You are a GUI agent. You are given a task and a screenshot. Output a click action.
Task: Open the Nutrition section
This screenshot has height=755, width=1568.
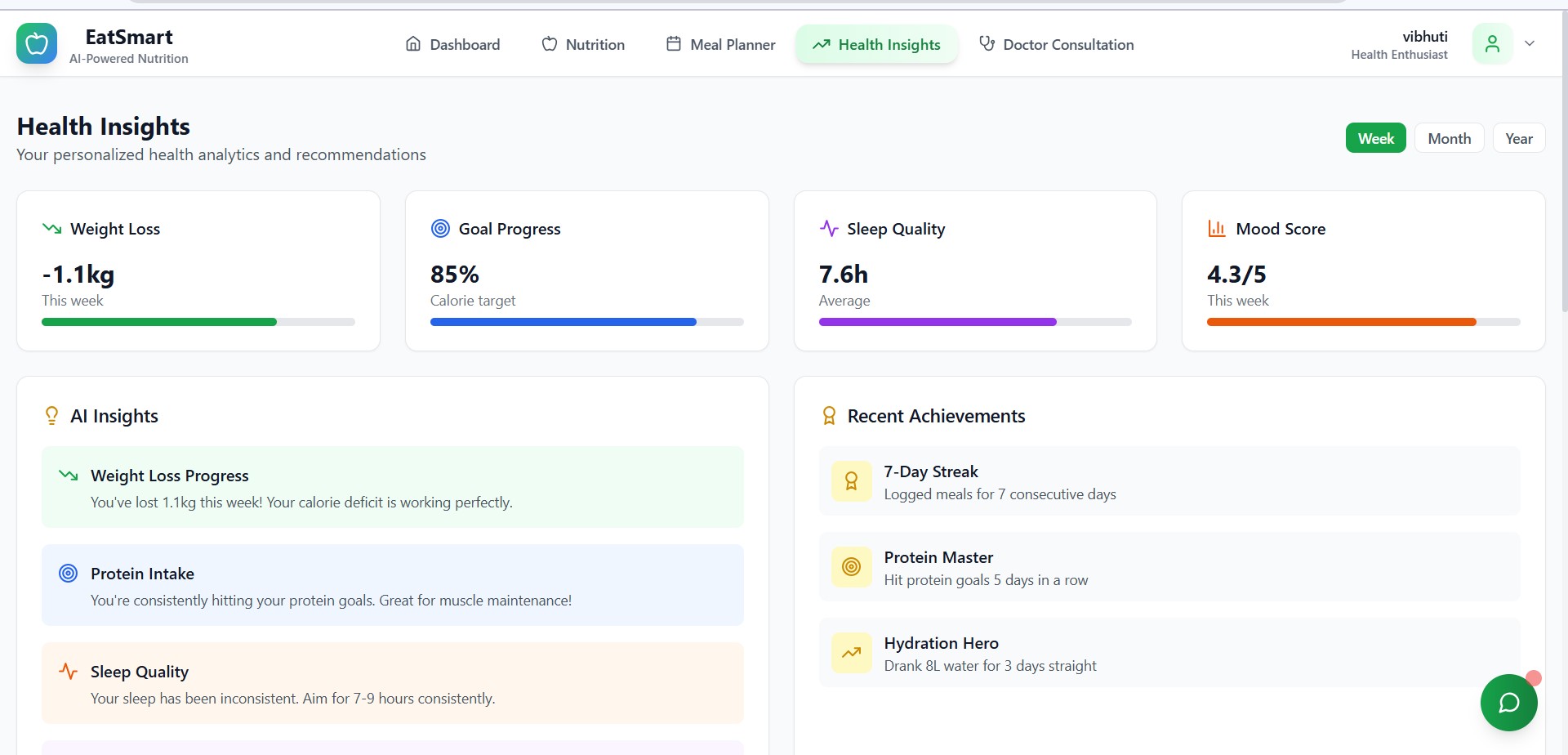(584, 44)
